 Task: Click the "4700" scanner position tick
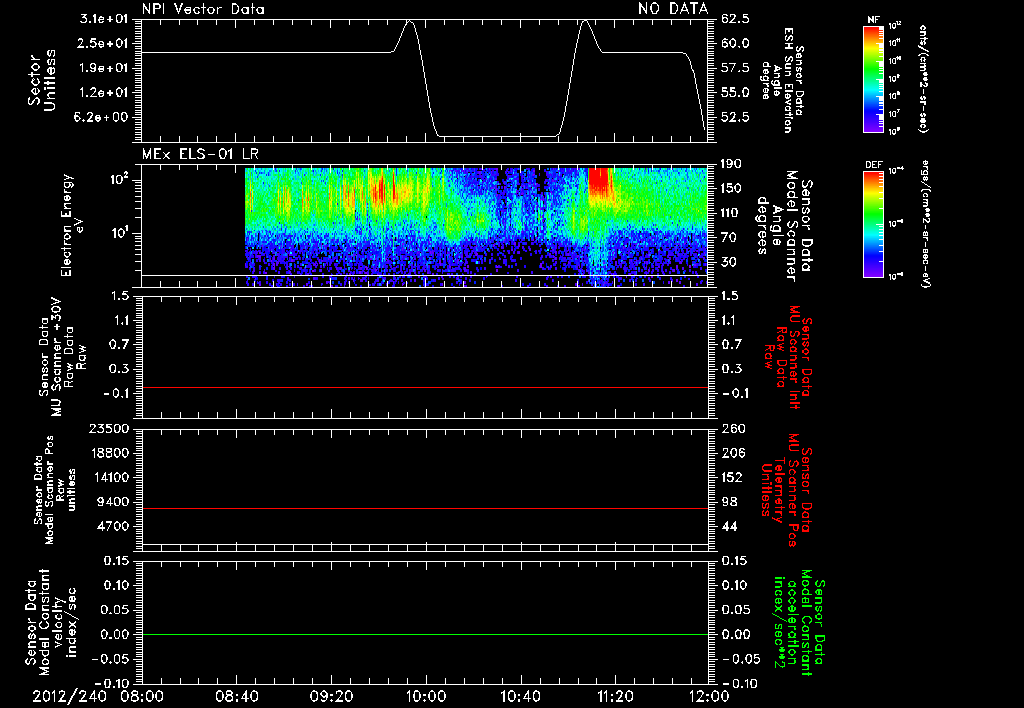coord(113,526)
